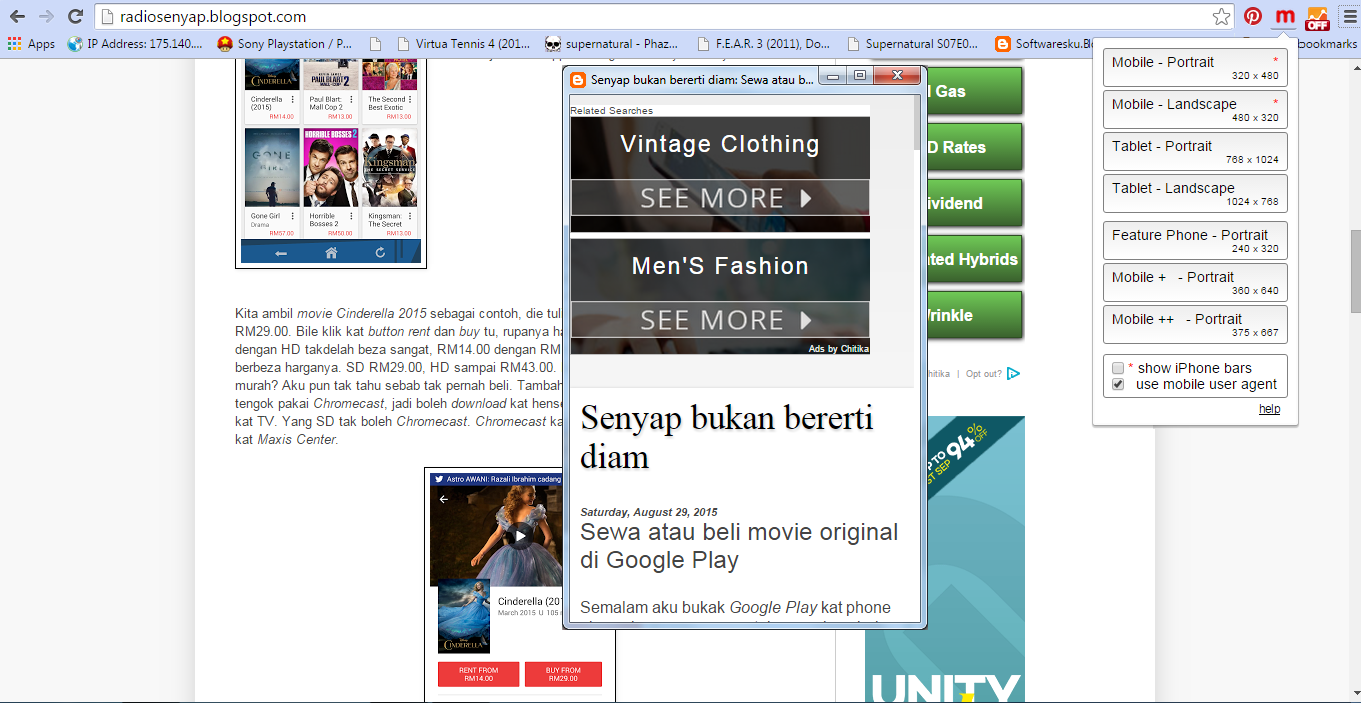Open the Pinterest extension icon
This screenshot has width=1361, height=703.
coord(1253,17)
